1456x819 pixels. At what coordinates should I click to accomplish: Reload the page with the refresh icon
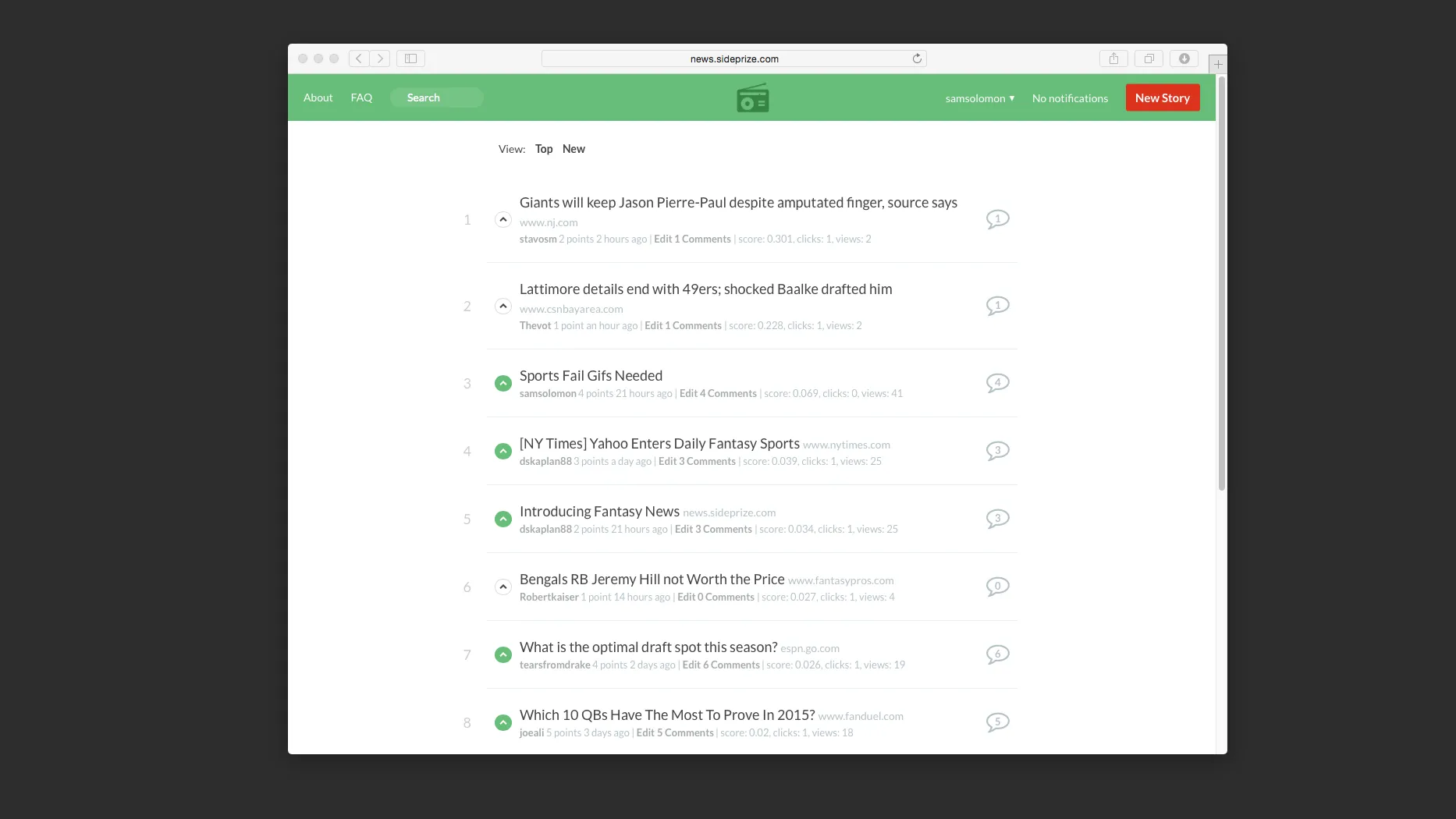(917, 58)
